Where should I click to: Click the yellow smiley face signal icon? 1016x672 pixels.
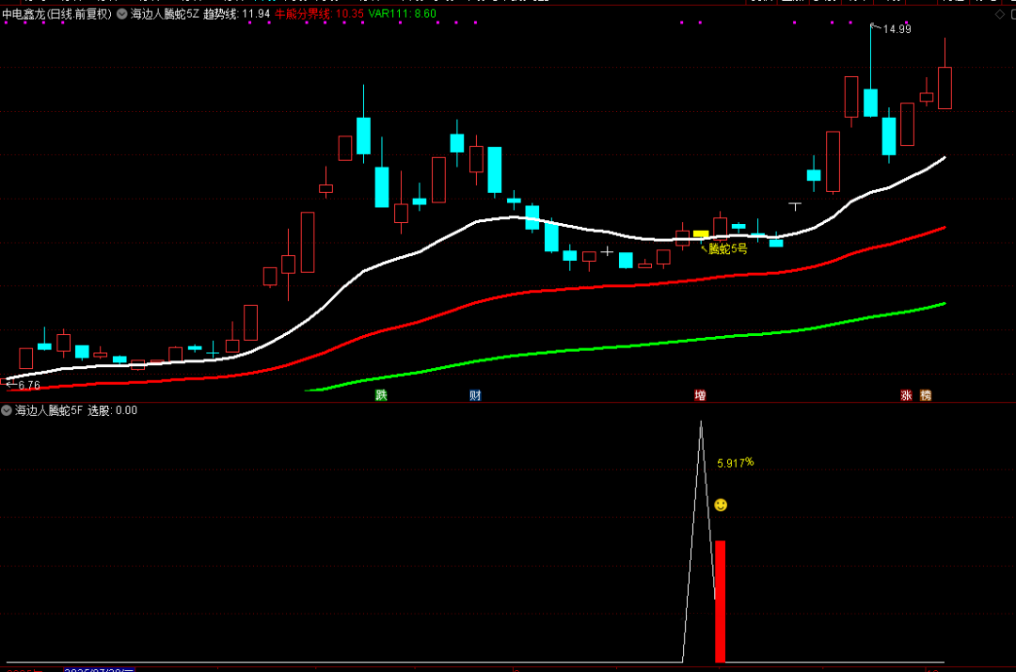click(720, 505)
